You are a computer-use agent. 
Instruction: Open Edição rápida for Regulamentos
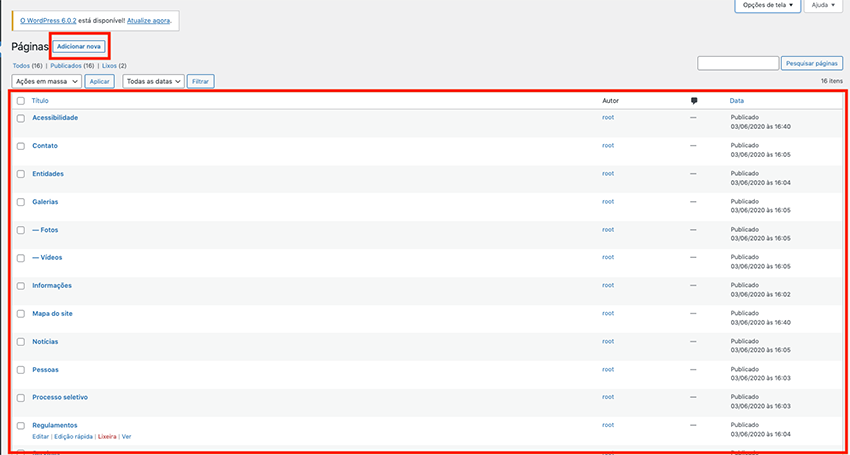[73, 437]
